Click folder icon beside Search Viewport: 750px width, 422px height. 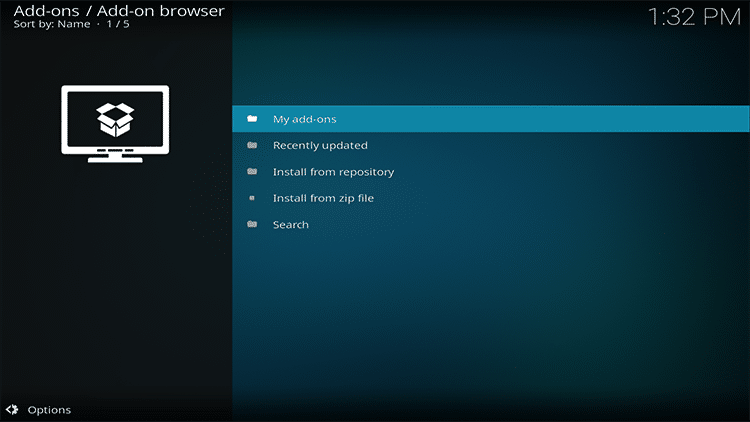252,224
